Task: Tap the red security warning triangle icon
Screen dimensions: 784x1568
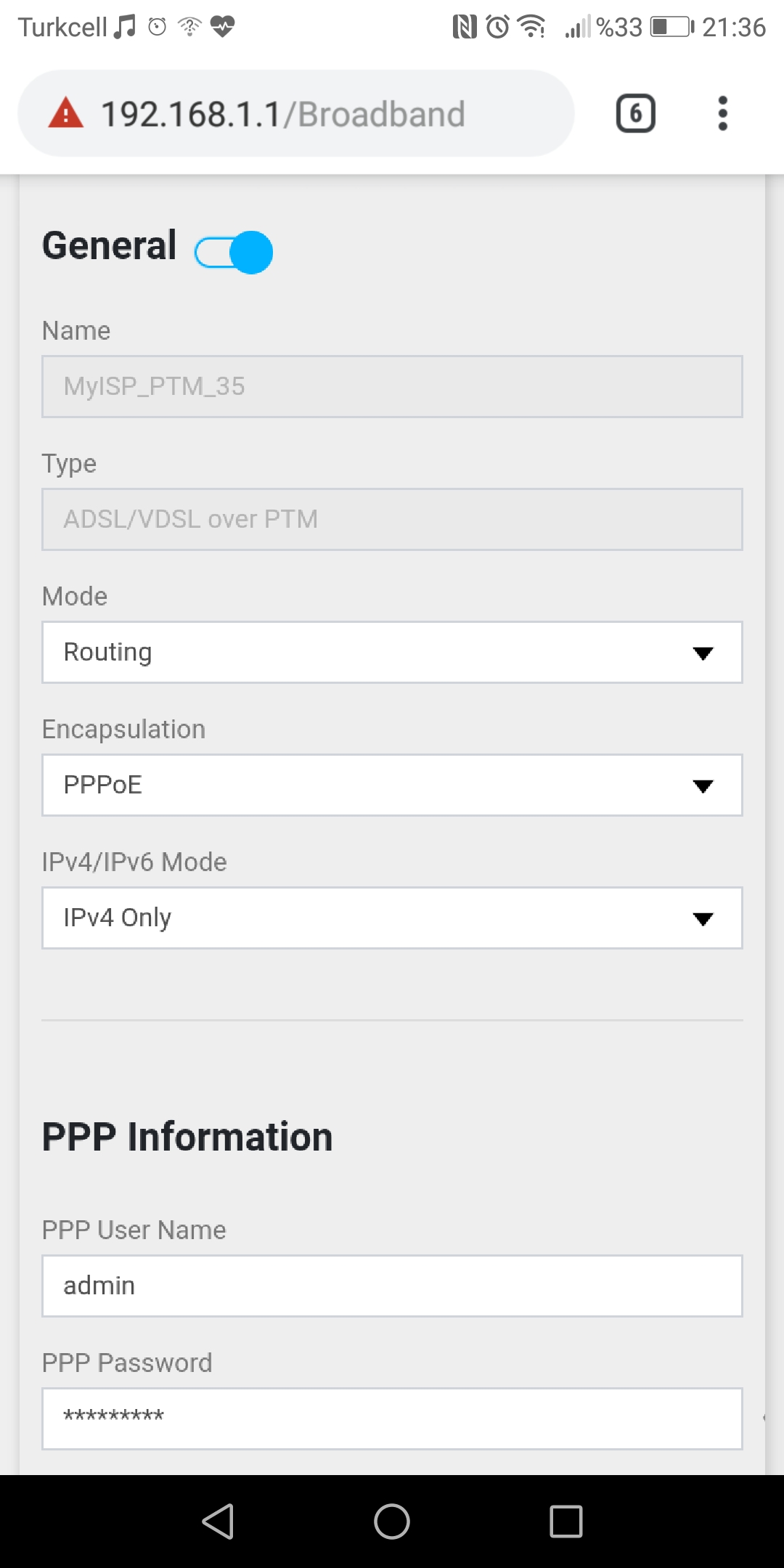Action: tap(66, 113)
